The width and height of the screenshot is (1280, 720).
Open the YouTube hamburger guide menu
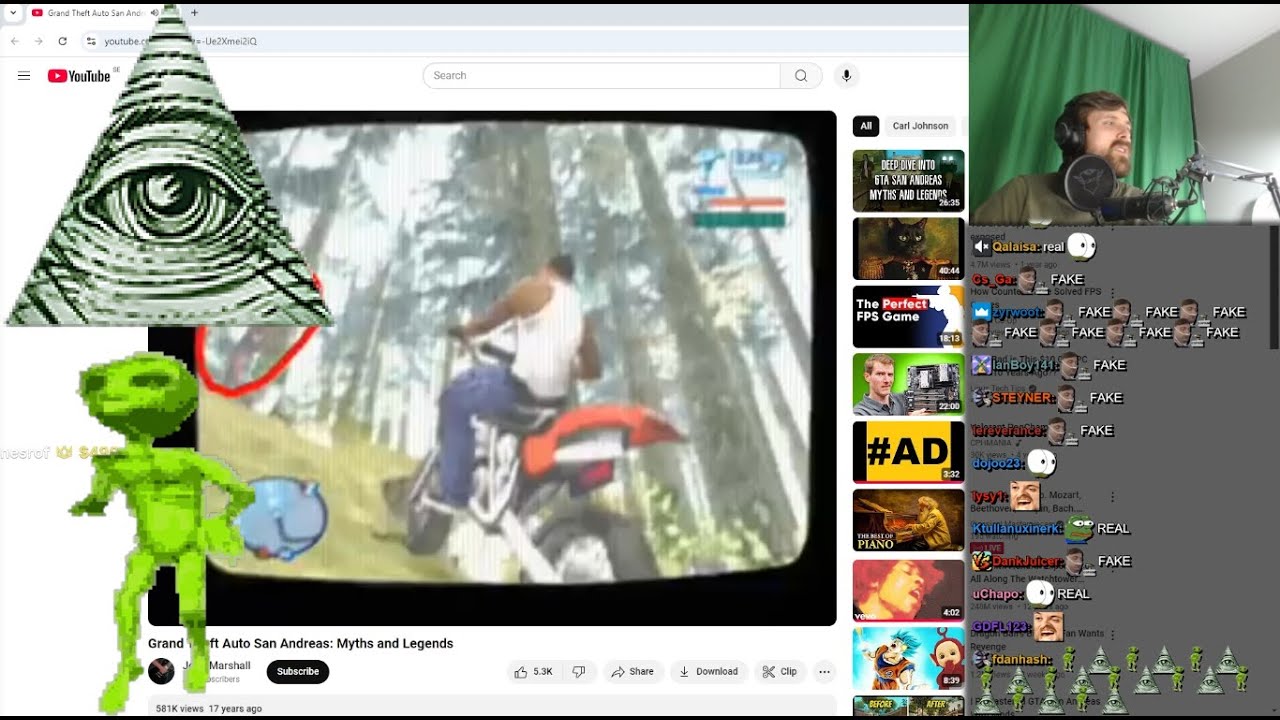click(24, 76)
